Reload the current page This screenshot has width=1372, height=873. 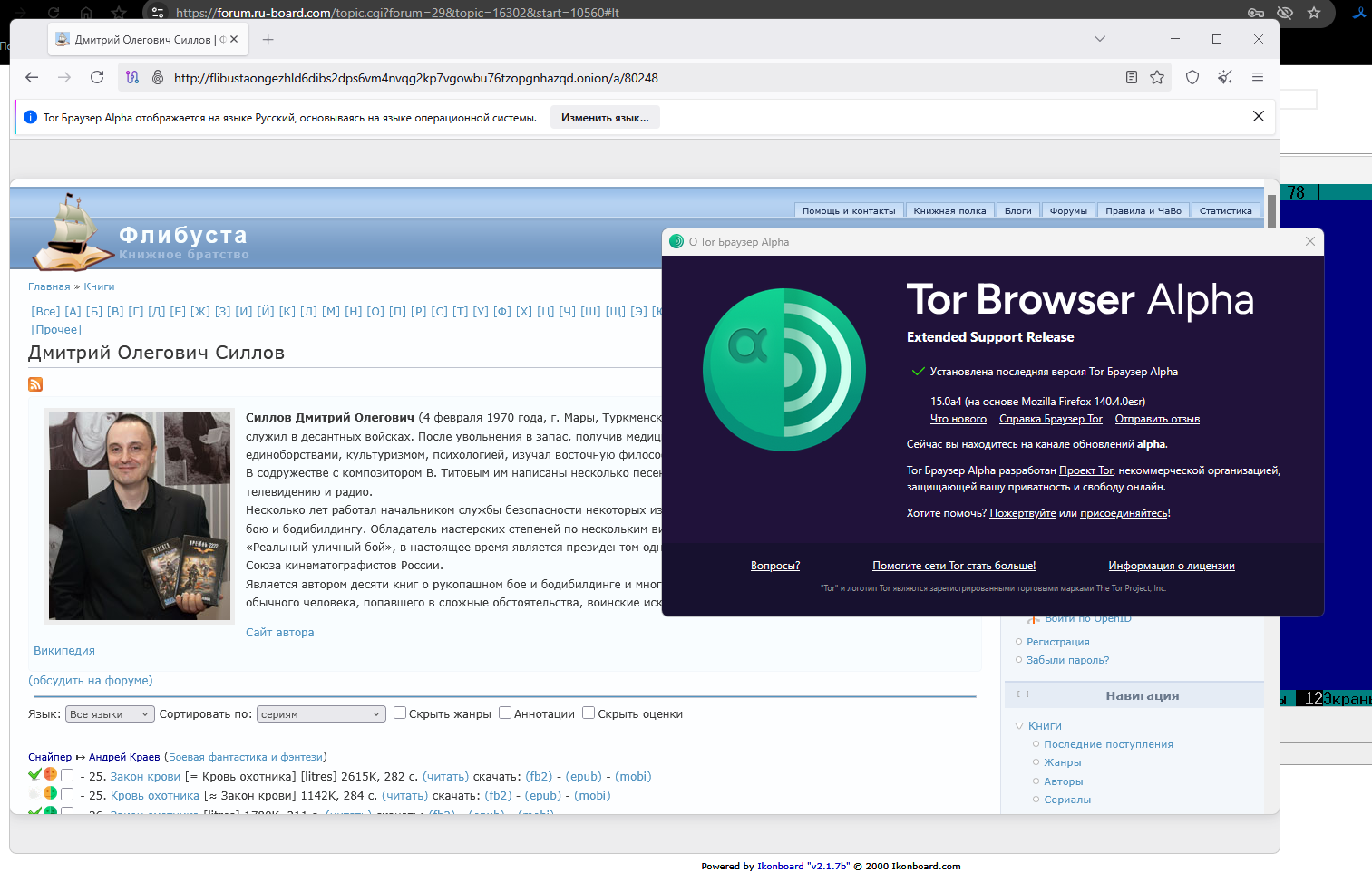97,78
